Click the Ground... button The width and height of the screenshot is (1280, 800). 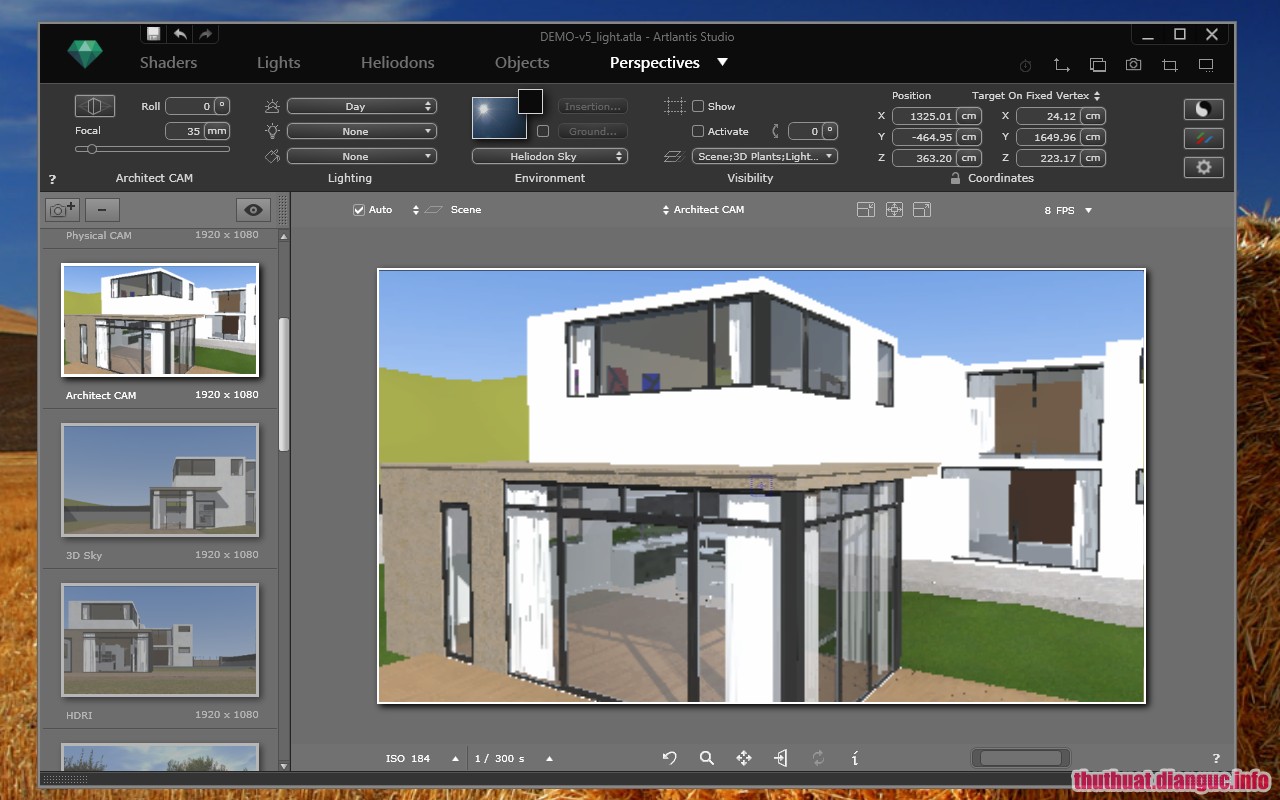[592, 131]
